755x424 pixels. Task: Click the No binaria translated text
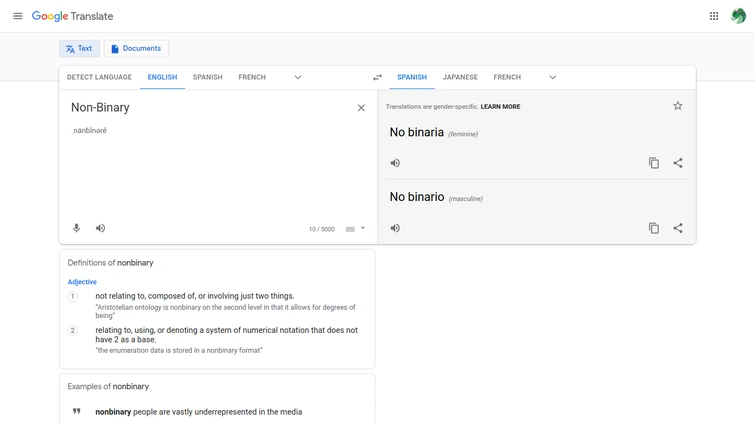point(417,132)
